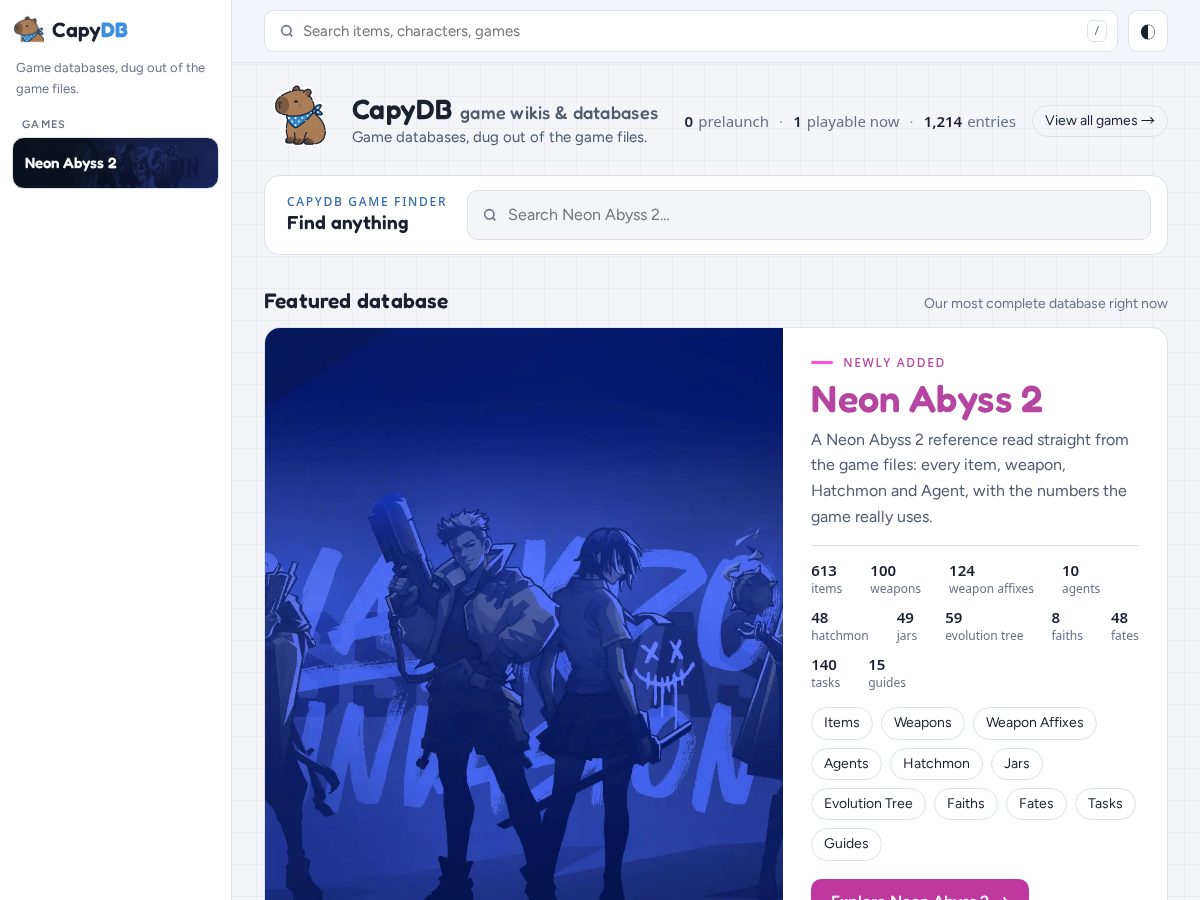The image size is (1200, 900).
Task: Click the 1,214 entries count
Action: point(970,122)
